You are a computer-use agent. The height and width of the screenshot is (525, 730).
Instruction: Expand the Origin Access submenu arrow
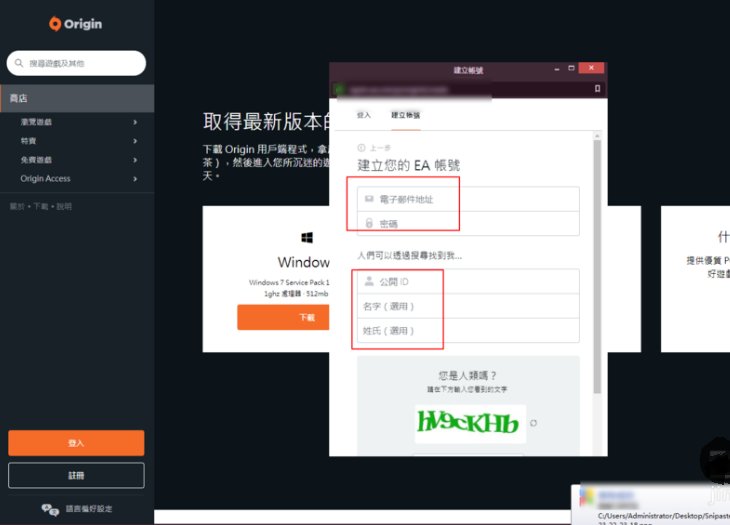(x=135, y=179)
